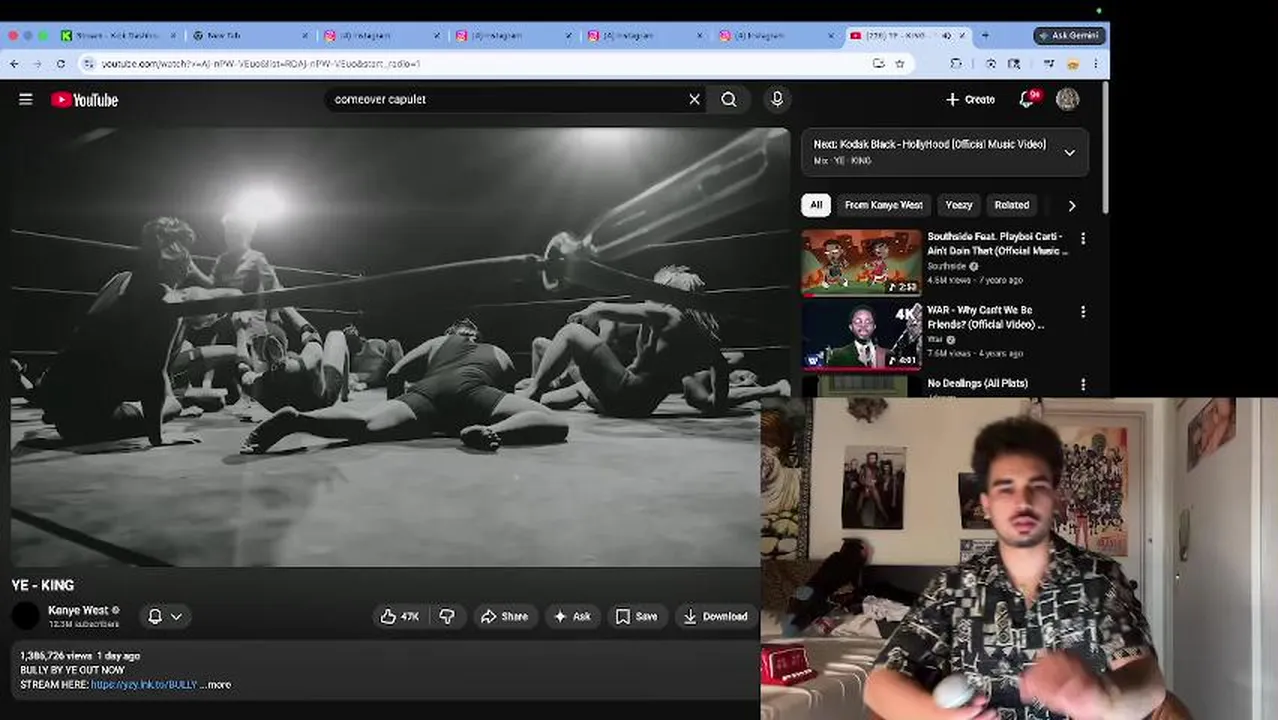Click the Share button under the video
Screen dimensions: 1278x720
tap(504, 616)
